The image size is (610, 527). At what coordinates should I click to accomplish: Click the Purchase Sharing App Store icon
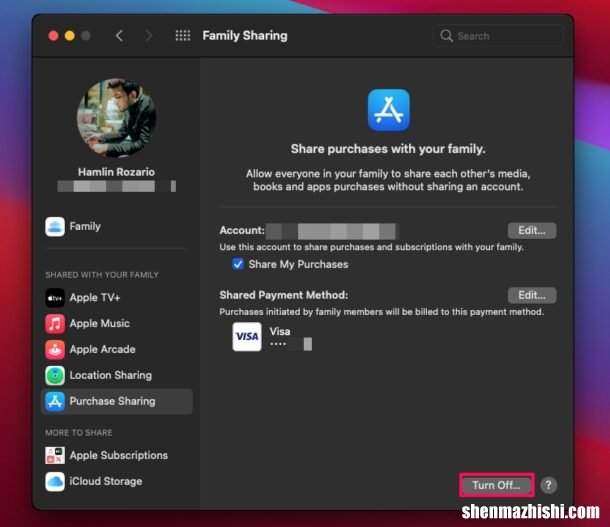[55, 401]
